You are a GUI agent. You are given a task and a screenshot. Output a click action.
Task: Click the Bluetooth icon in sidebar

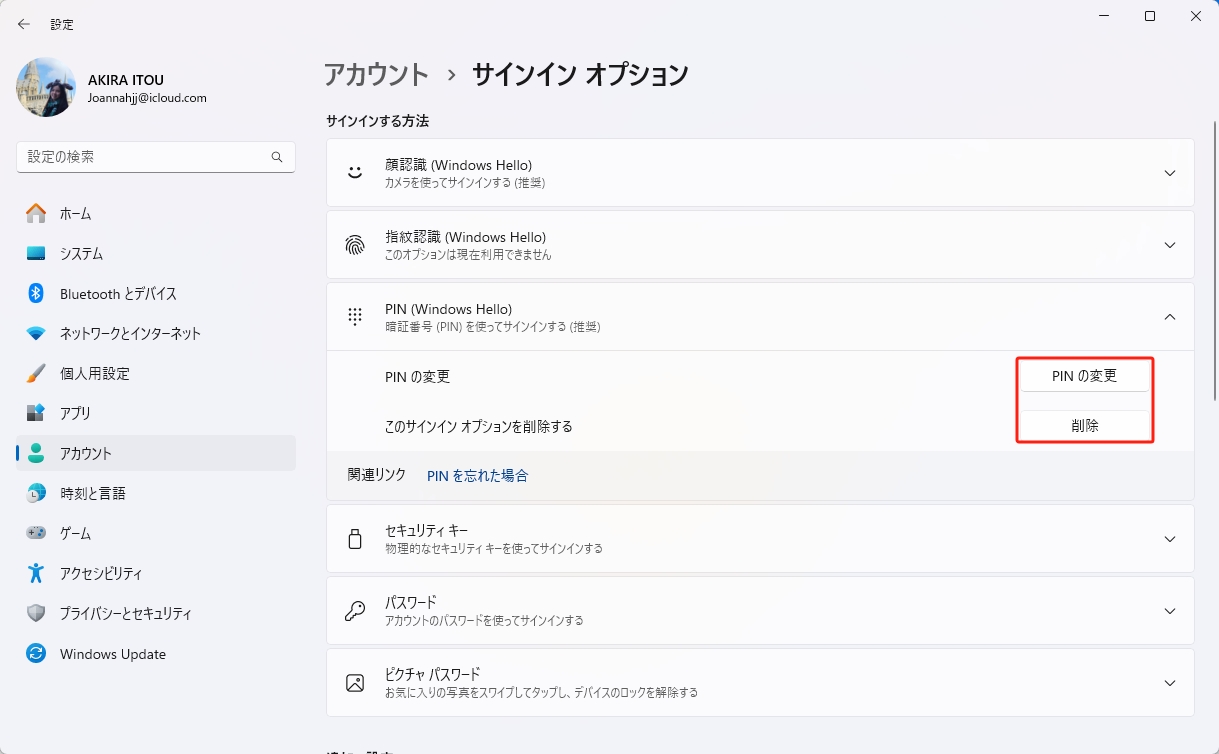click(x=36, y=293)
